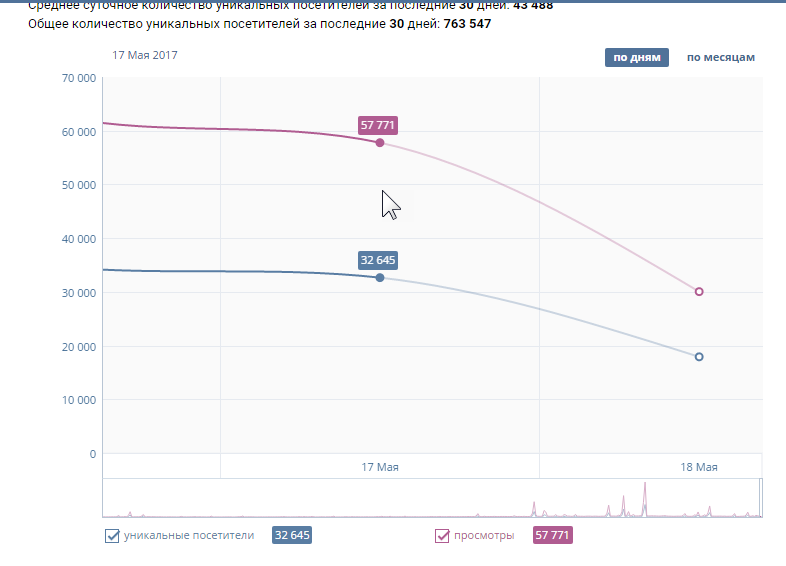Click the filled pink data point on 17 Мая
Image resolution: width=786 pixels, height=566 pixels.
click(380, 143)
